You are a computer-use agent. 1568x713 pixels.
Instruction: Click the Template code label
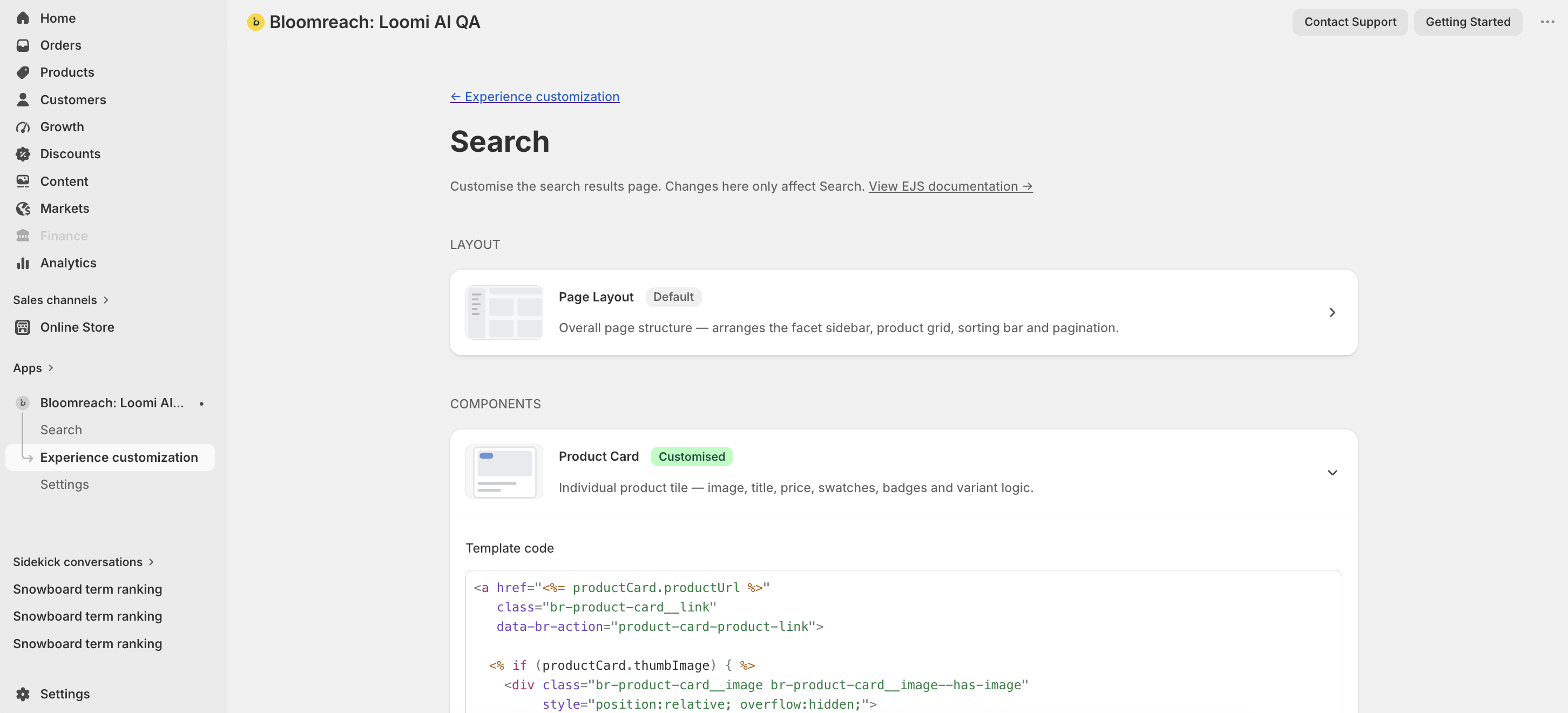coord(510,548)
